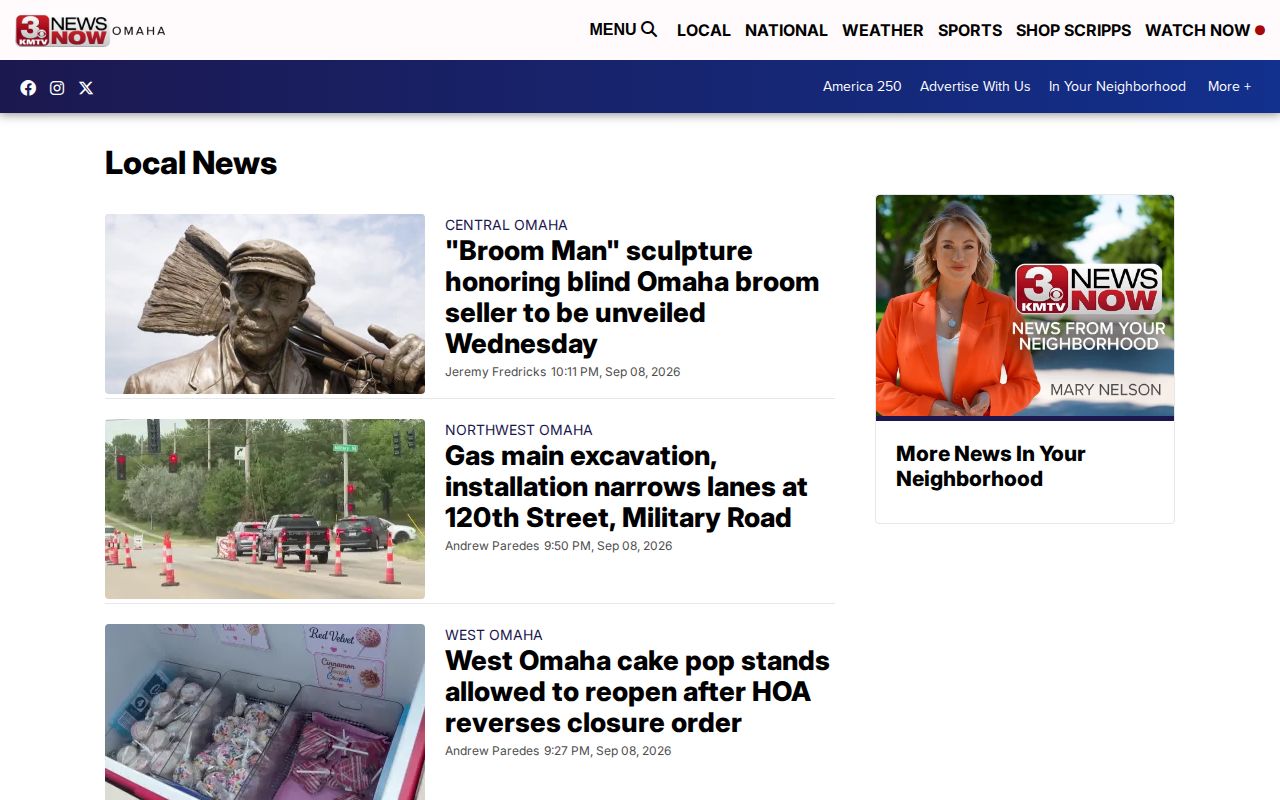Open the Facebook social icon
Screen dimensions: 1280x800
28,87
